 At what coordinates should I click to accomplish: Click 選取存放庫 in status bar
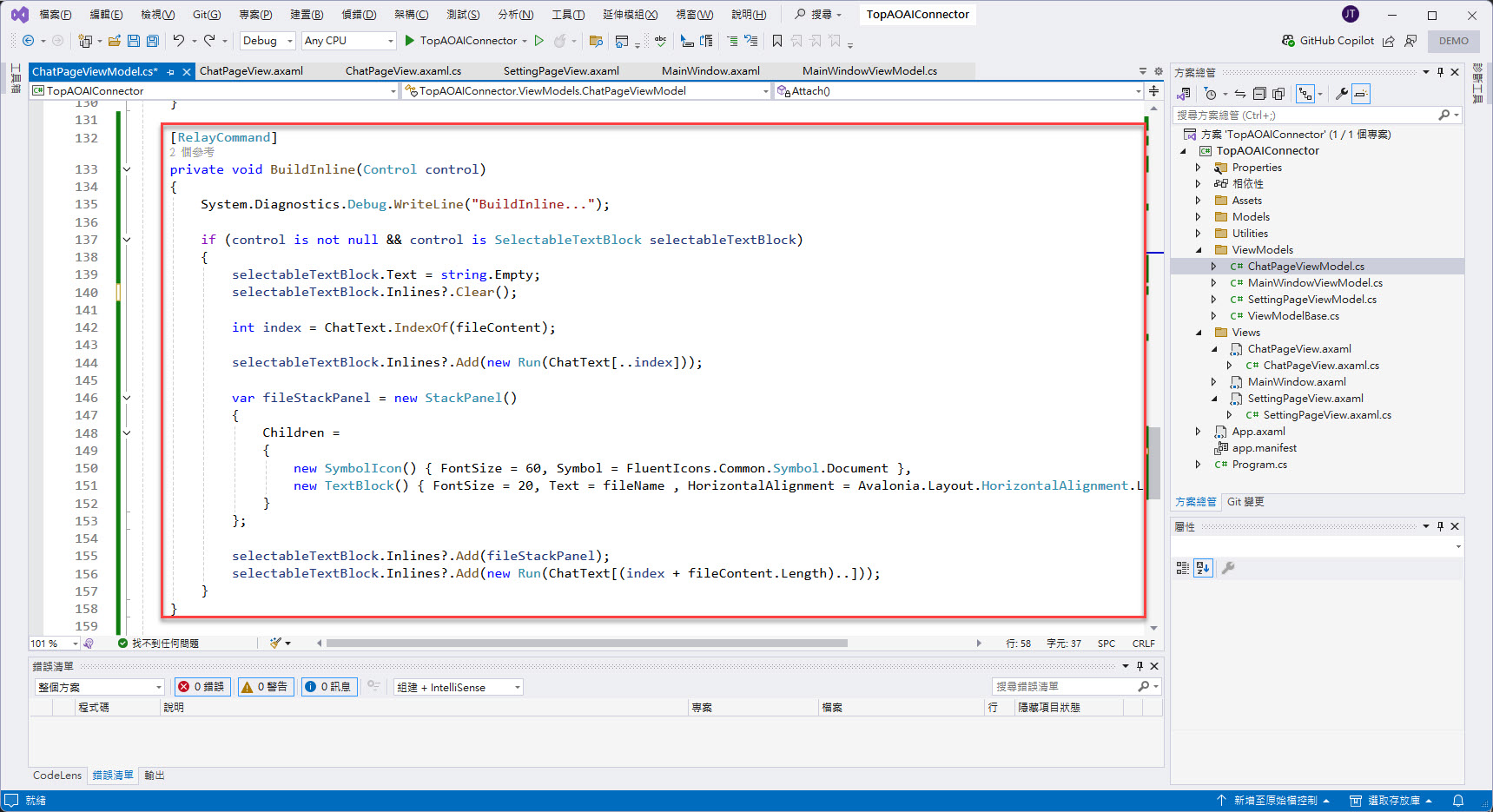[x=1390, y=801]
